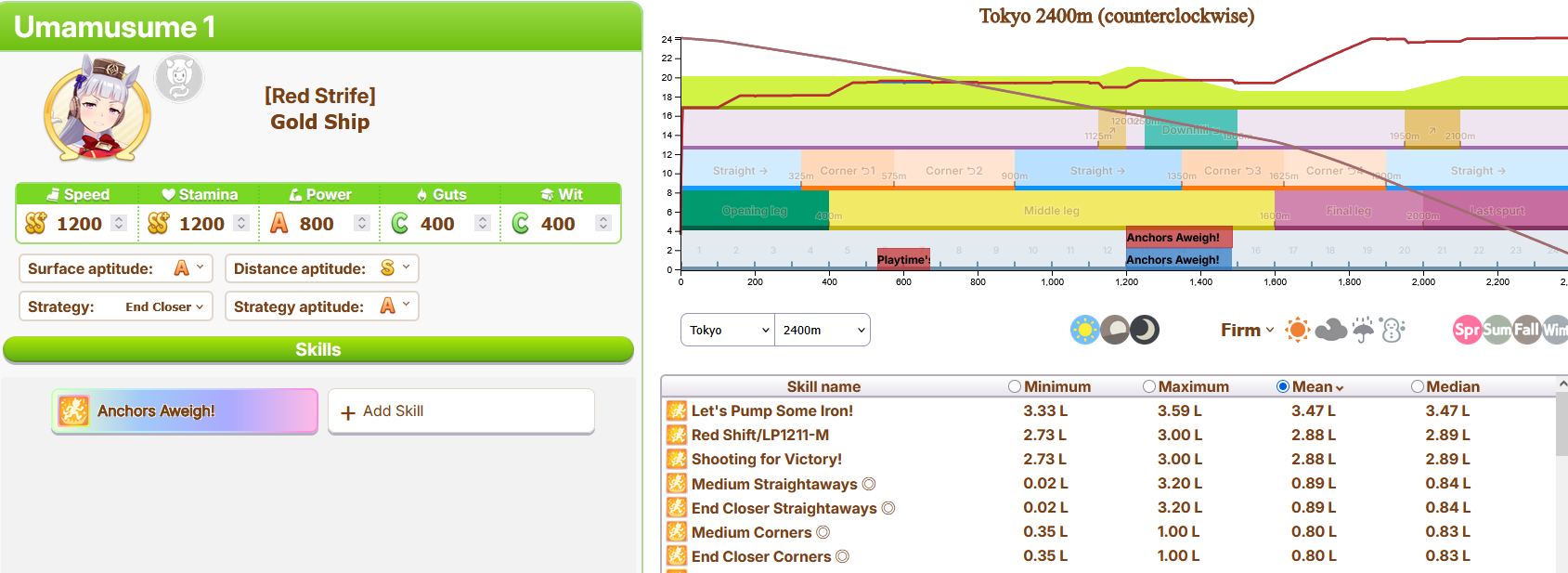This screenshot has width=1568, height=573.
Task: Adjust the Wit stat stepper
Action: click(603, 223)
